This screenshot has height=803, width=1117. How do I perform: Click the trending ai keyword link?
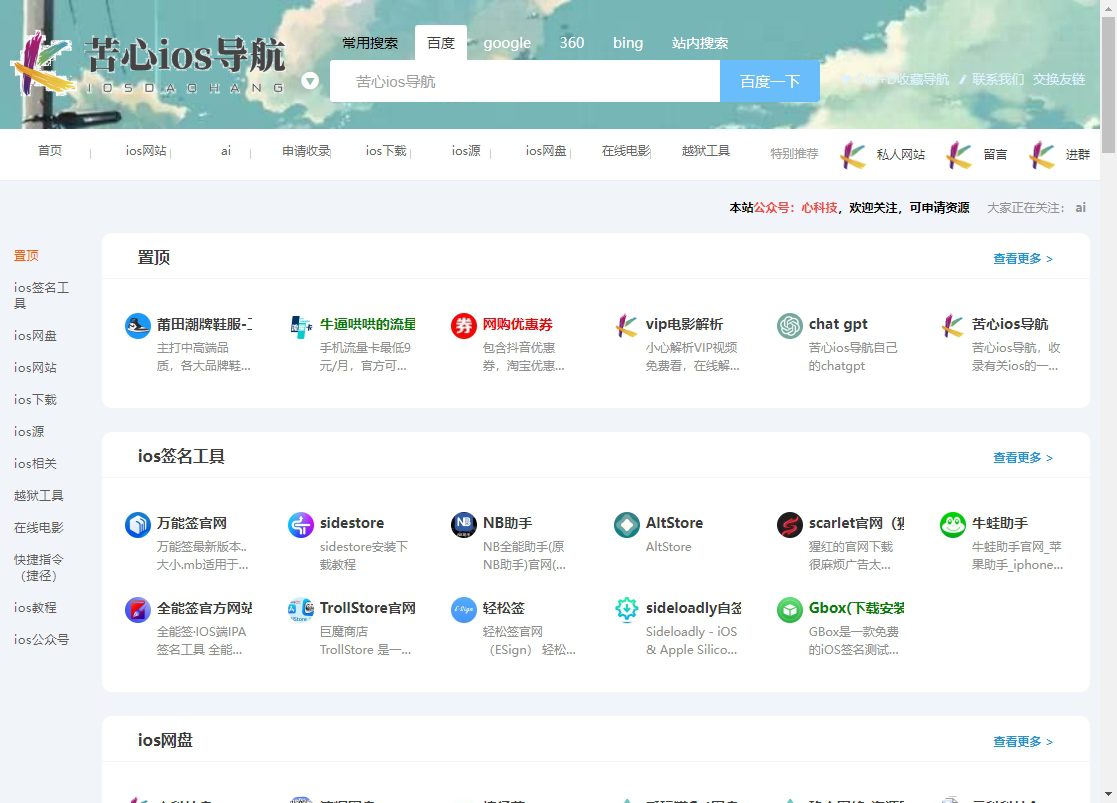(x=1081, y=207)
